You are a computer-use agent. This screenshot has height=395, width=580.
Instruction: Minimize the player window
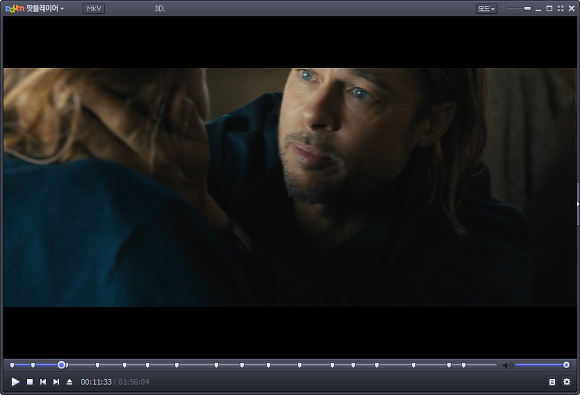click(538, 9)
